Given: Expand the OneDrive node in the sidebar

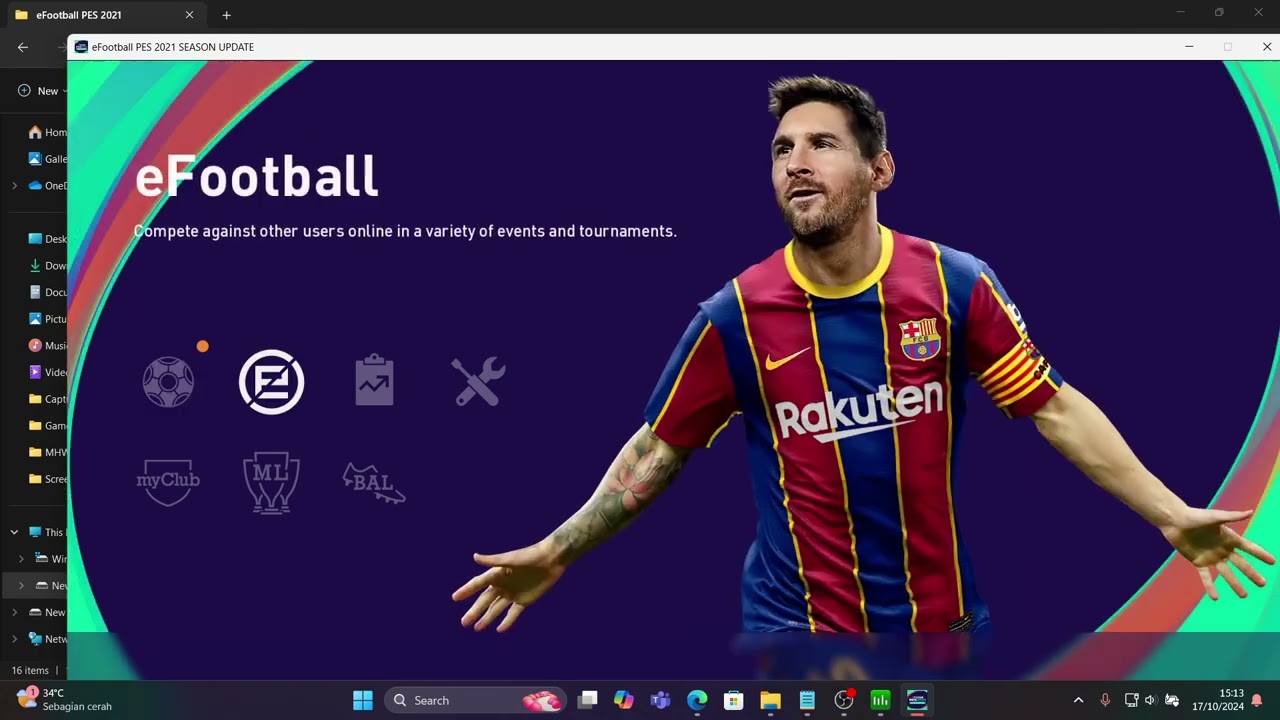Looking at the screenshot, I should [x=14, y=185].
